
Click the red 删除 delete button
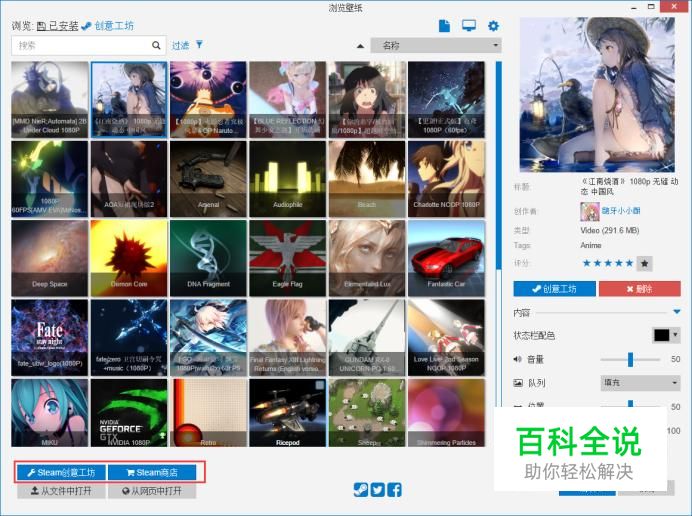coord(639,289)
